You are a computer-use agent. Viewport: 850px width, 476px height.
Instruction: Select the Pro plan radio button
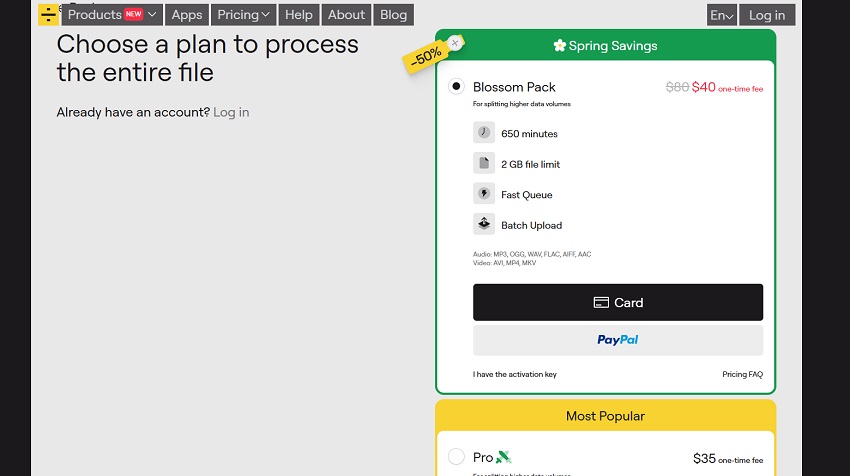click(x=456, y=457)
